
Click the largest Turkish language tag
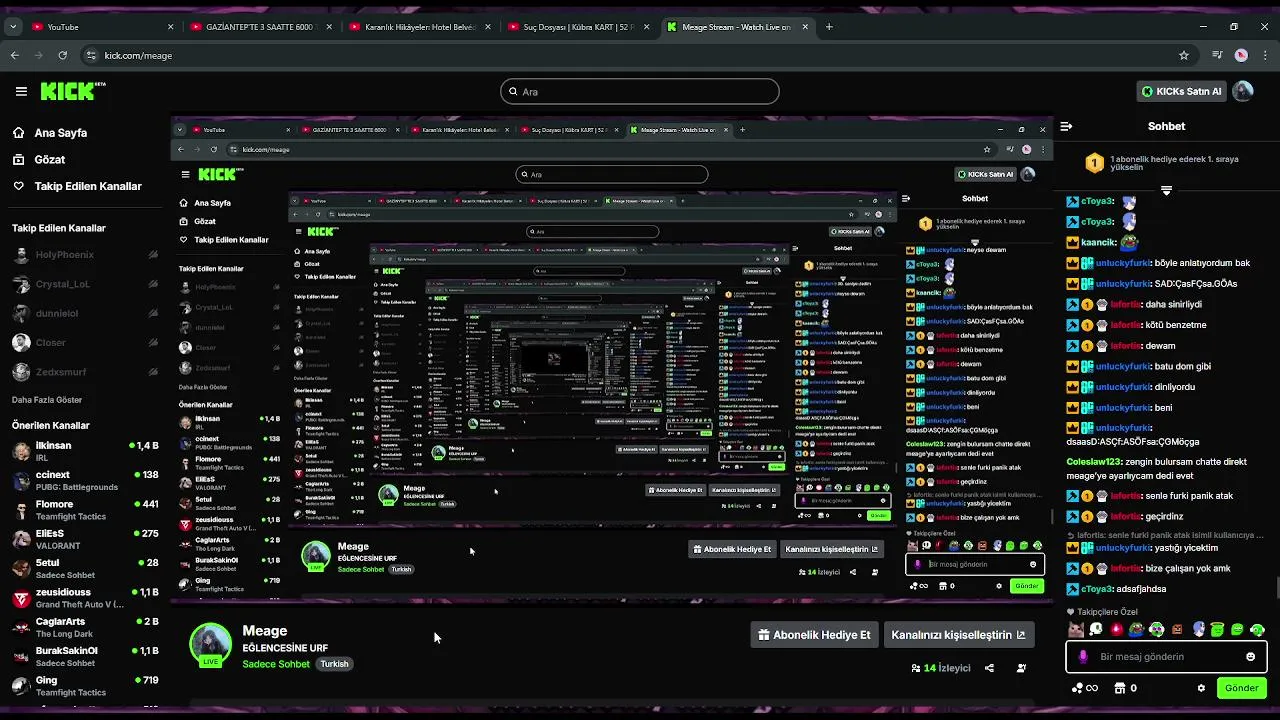point(334,664)
